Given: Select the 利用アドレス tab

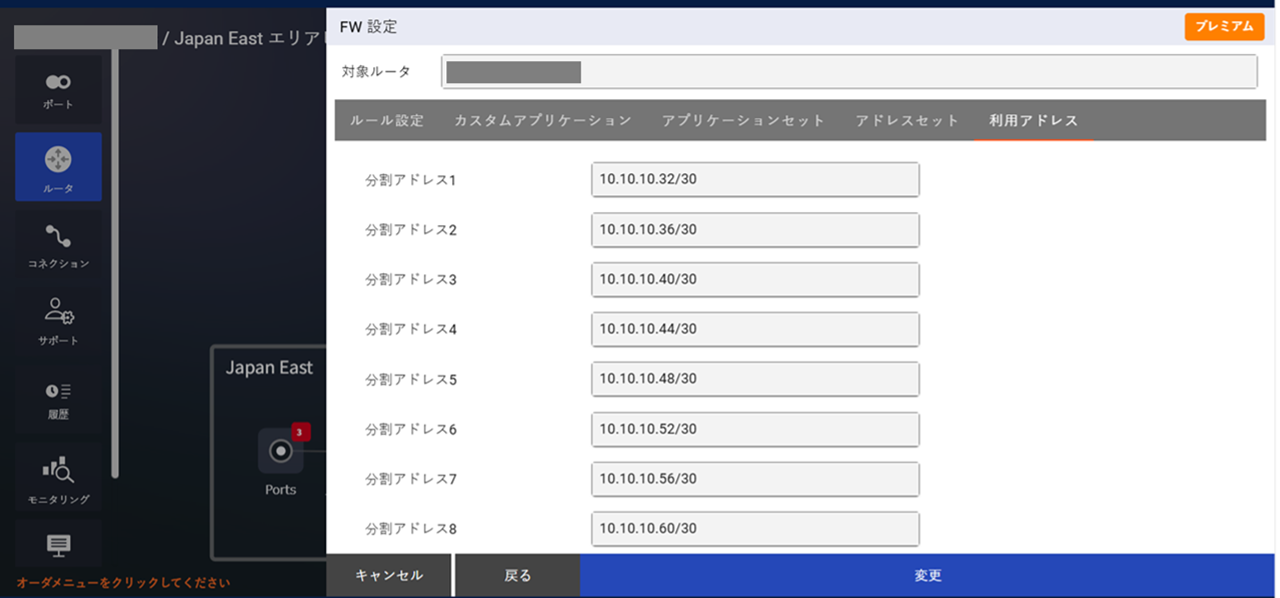Looking at the screenshot, I should click(1034, 120).
